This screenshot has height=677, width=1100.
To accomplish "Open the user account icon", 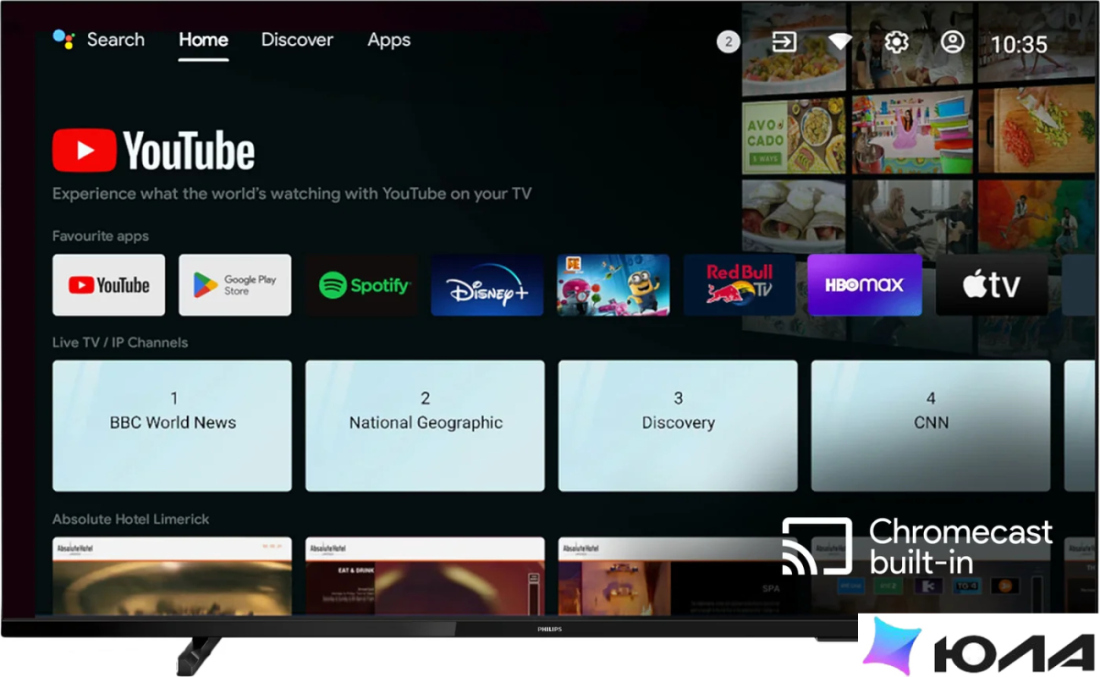I will pos(952,42).
